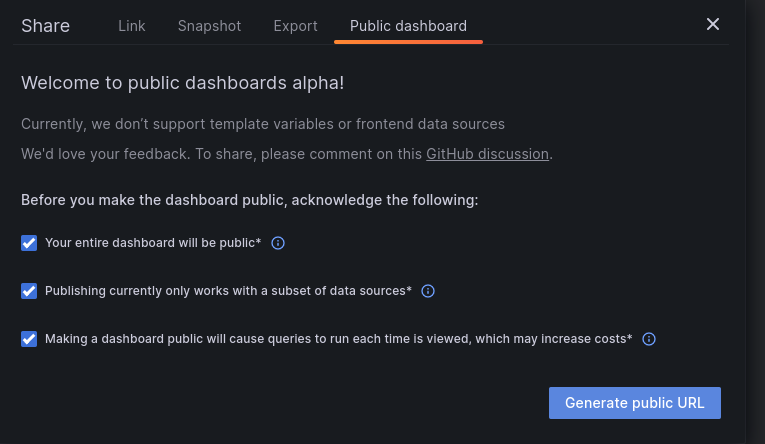This screenshot has width=765, height=444.
Task: Follow the GitHub discussion link
Action: pyautogui.click(x=487, y=154)
